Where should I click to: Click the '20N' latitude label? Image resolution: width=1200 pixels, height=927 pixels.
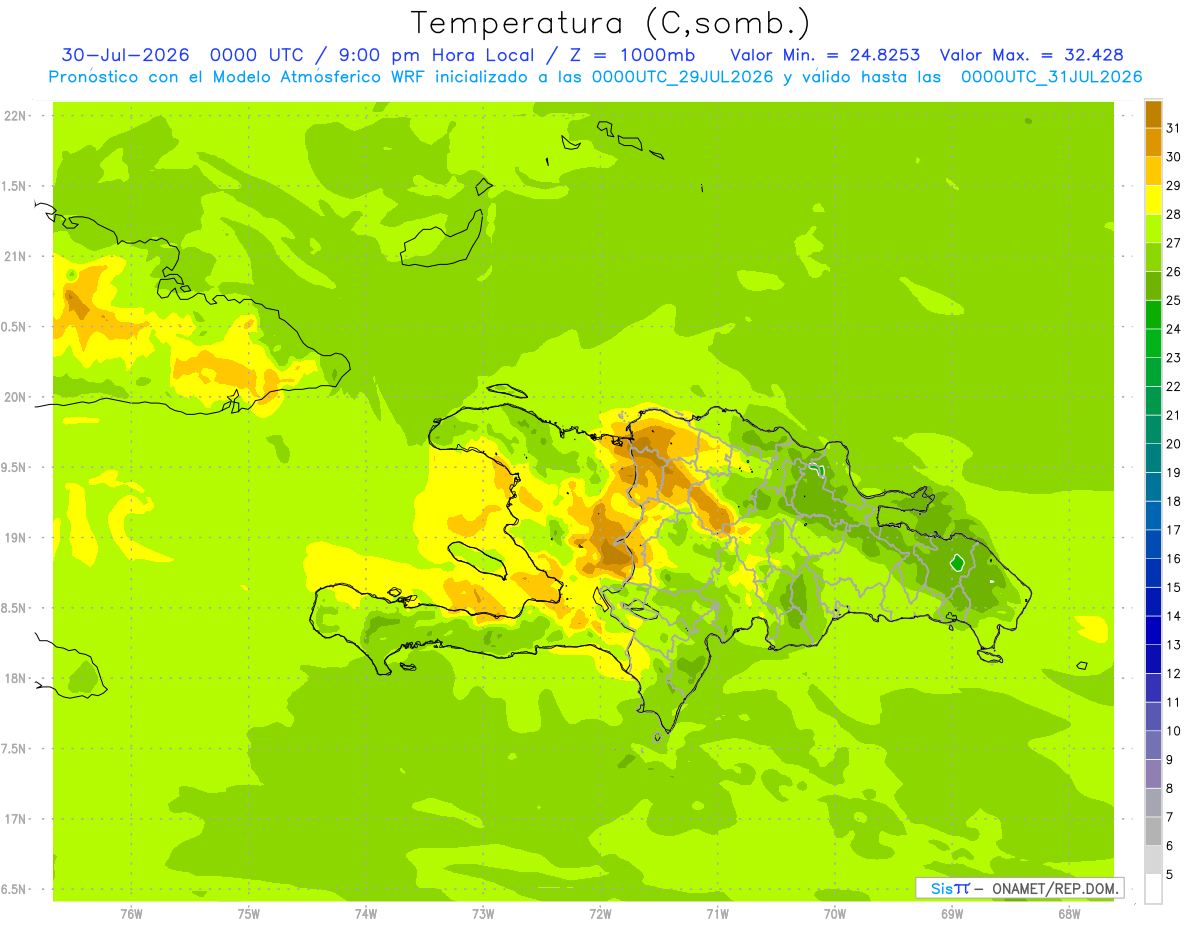[x=15, y=397]
